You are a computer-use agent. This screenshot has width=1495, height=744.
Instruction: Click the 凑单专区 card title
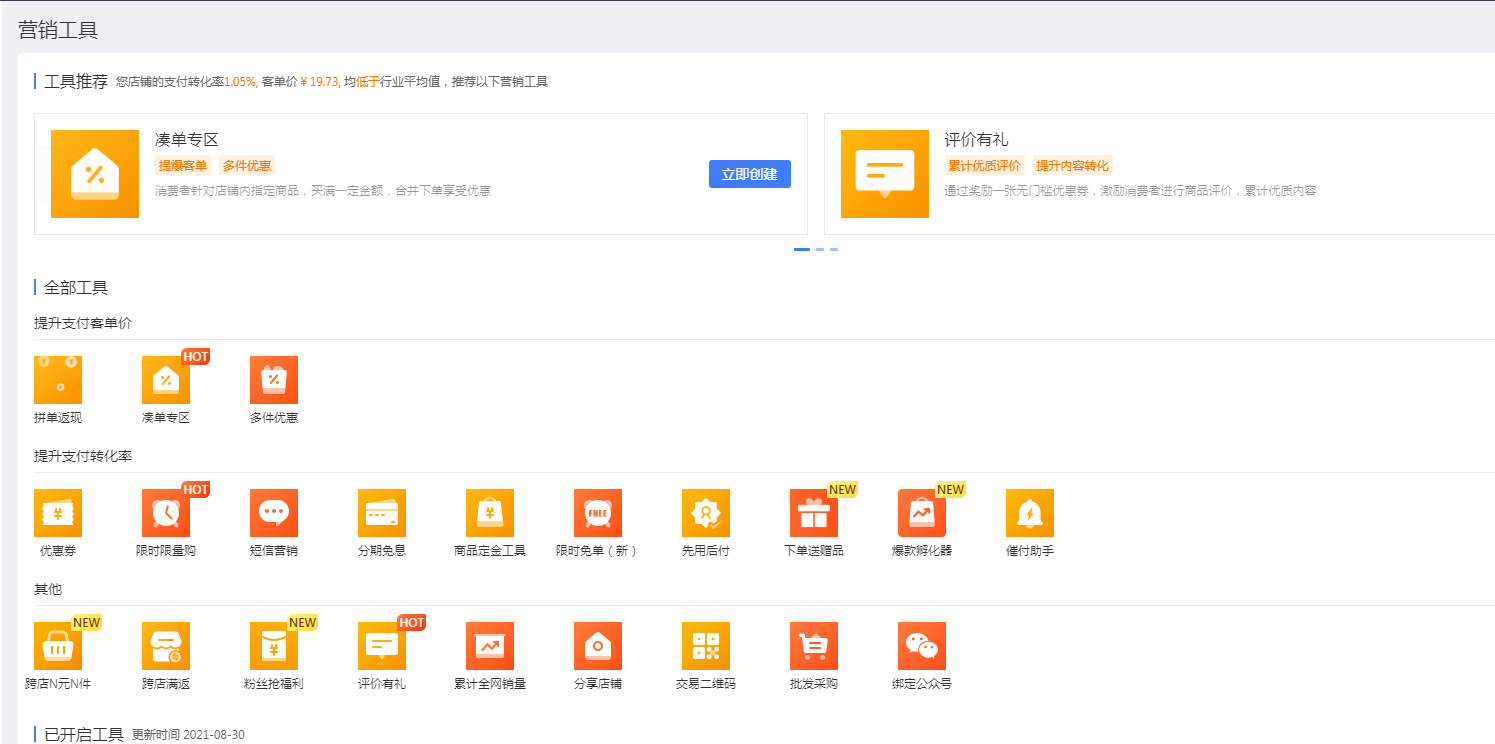tap(187, 140)
